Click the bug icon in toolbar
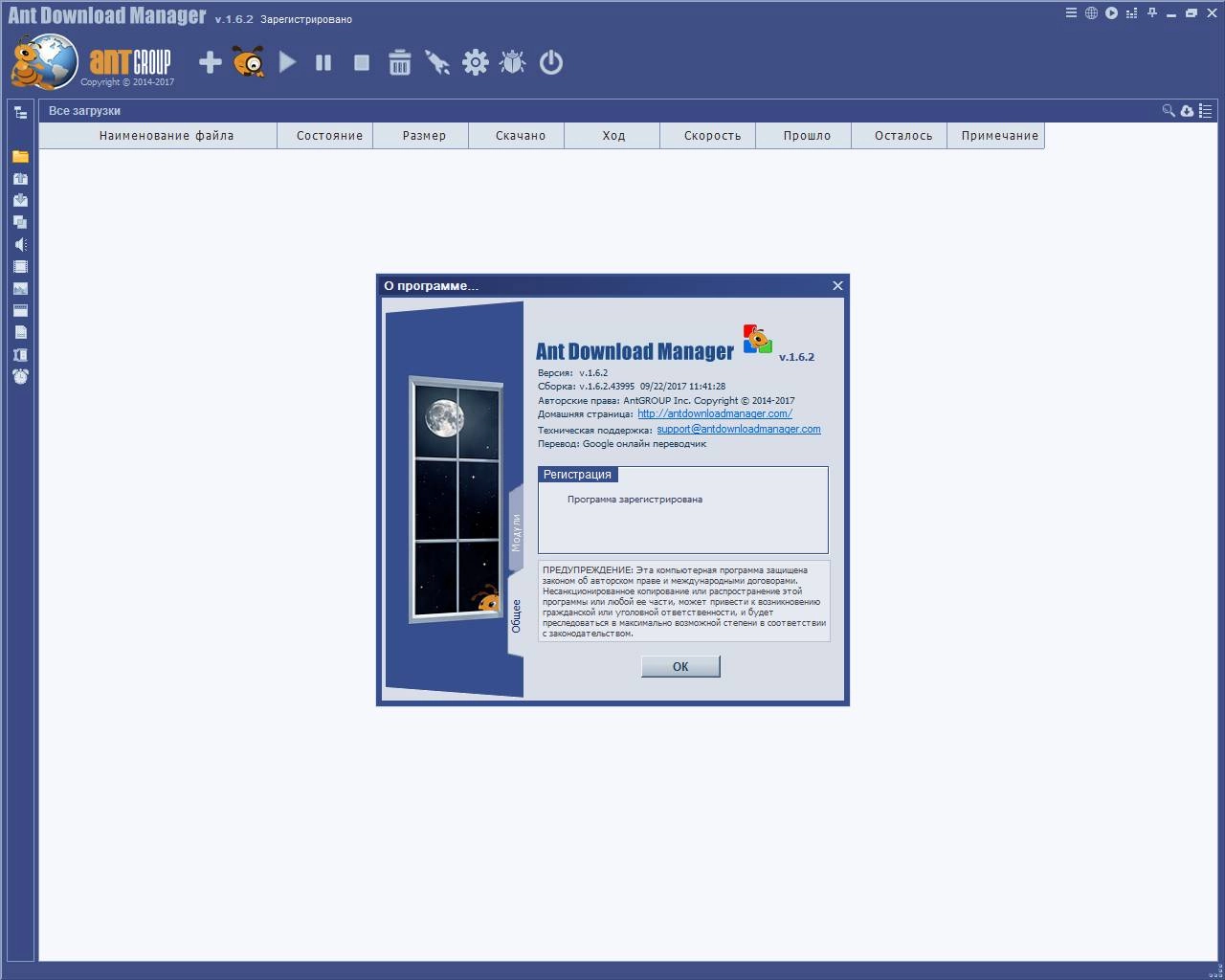Screen dimensions: 1225x980 point(513,62)
